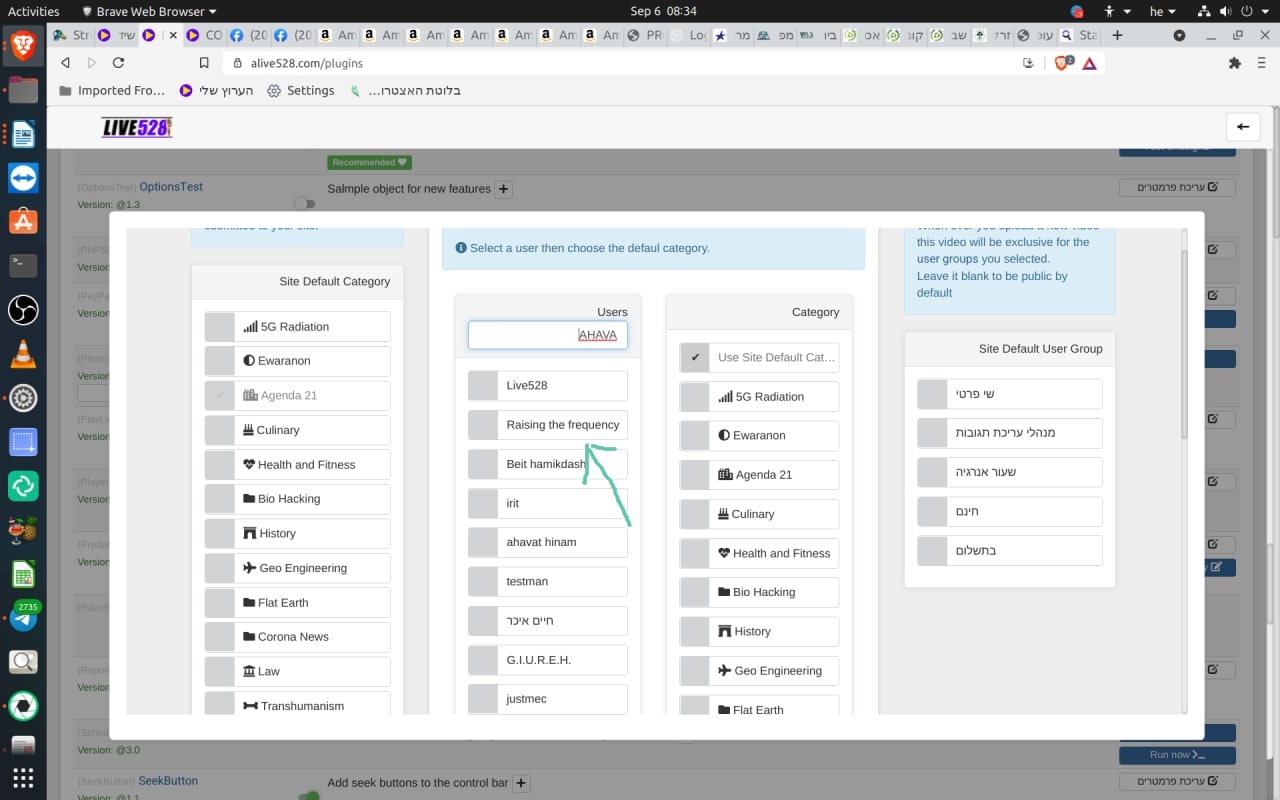The height and width of the screenshot is (800, 1280).
Task: Launch OBS Studio from the dock
Action: coord(23,310)
